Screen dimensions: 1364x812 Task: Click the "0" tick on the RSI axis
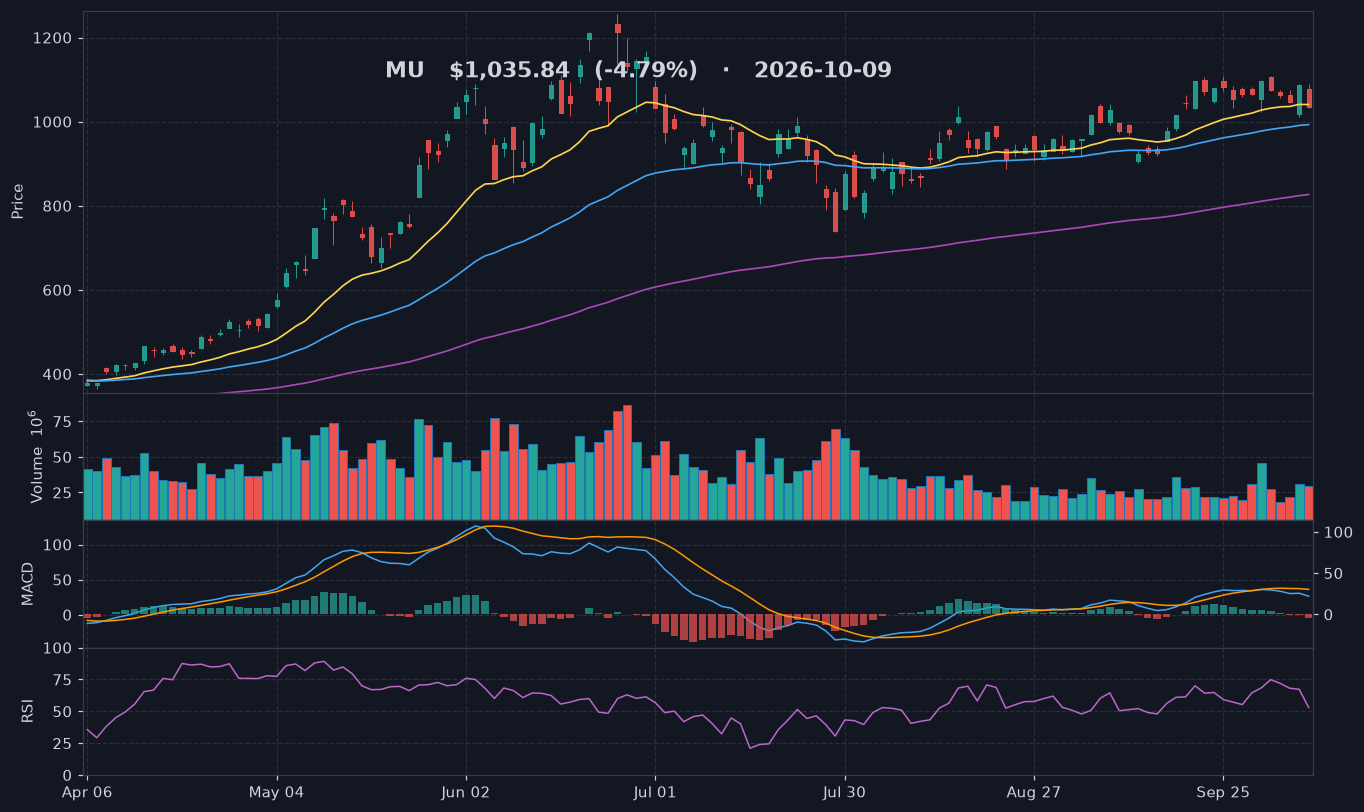point(67,776)
